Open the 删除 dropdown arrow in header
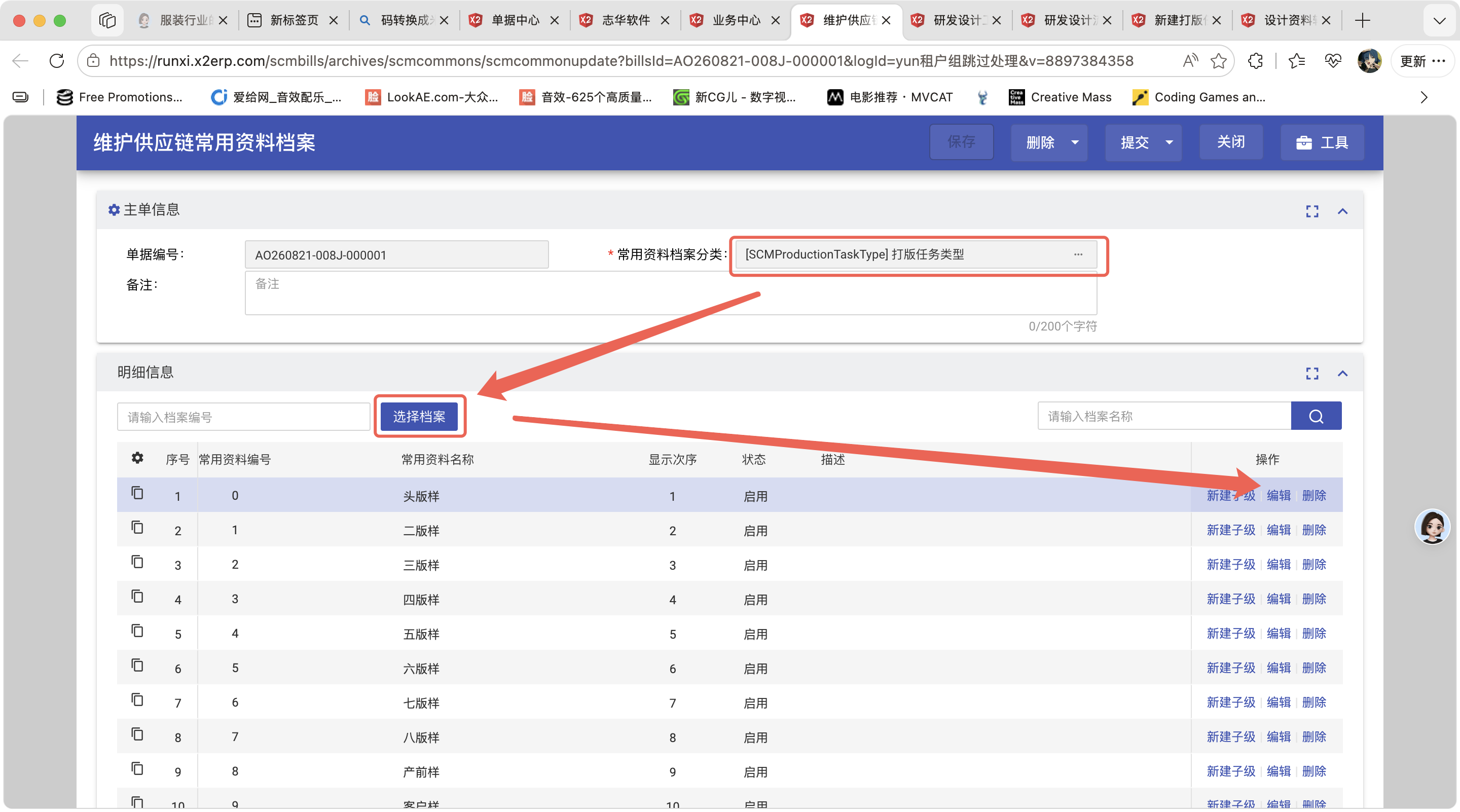 (1075, 142)
